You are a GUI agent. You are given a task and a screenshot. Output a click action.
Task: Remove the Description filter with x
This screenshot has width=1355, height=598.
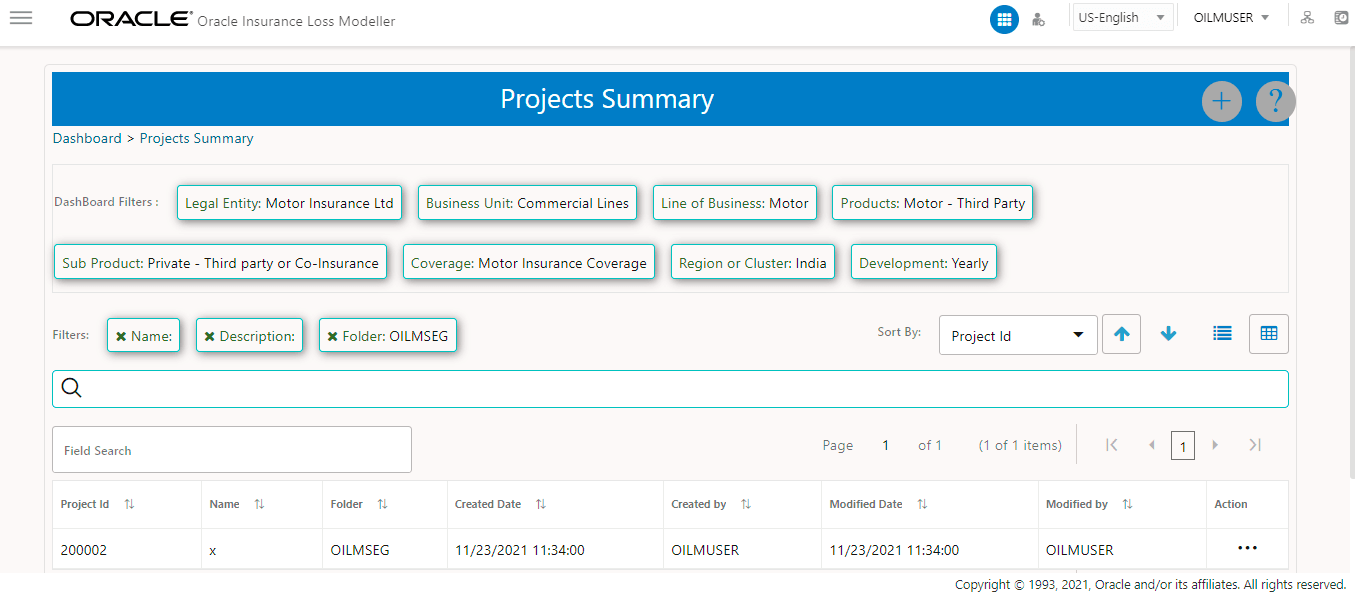tap(210, 337)
